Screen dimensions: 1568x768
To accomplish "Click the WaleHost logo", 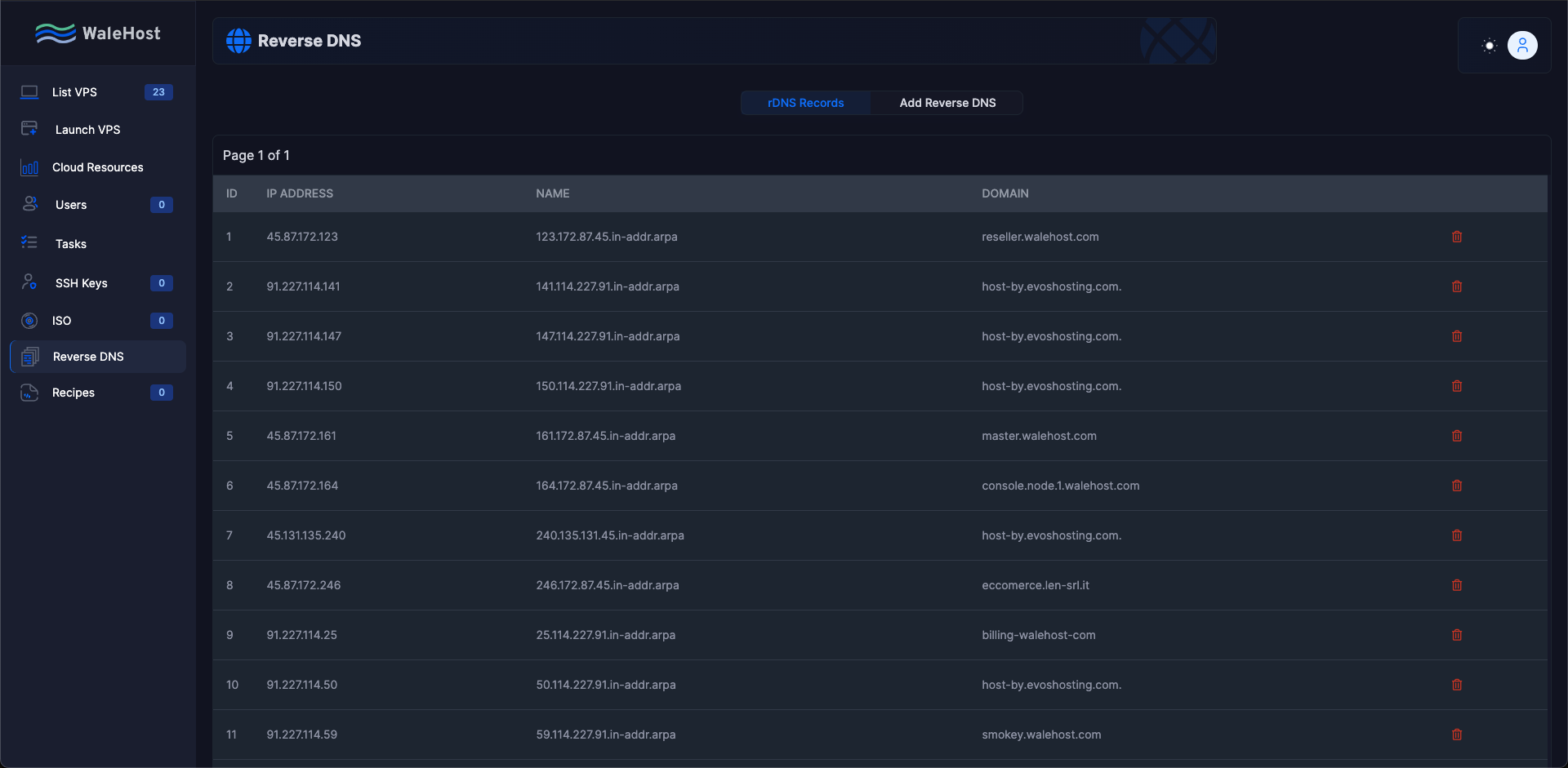I will click(98, 33).
